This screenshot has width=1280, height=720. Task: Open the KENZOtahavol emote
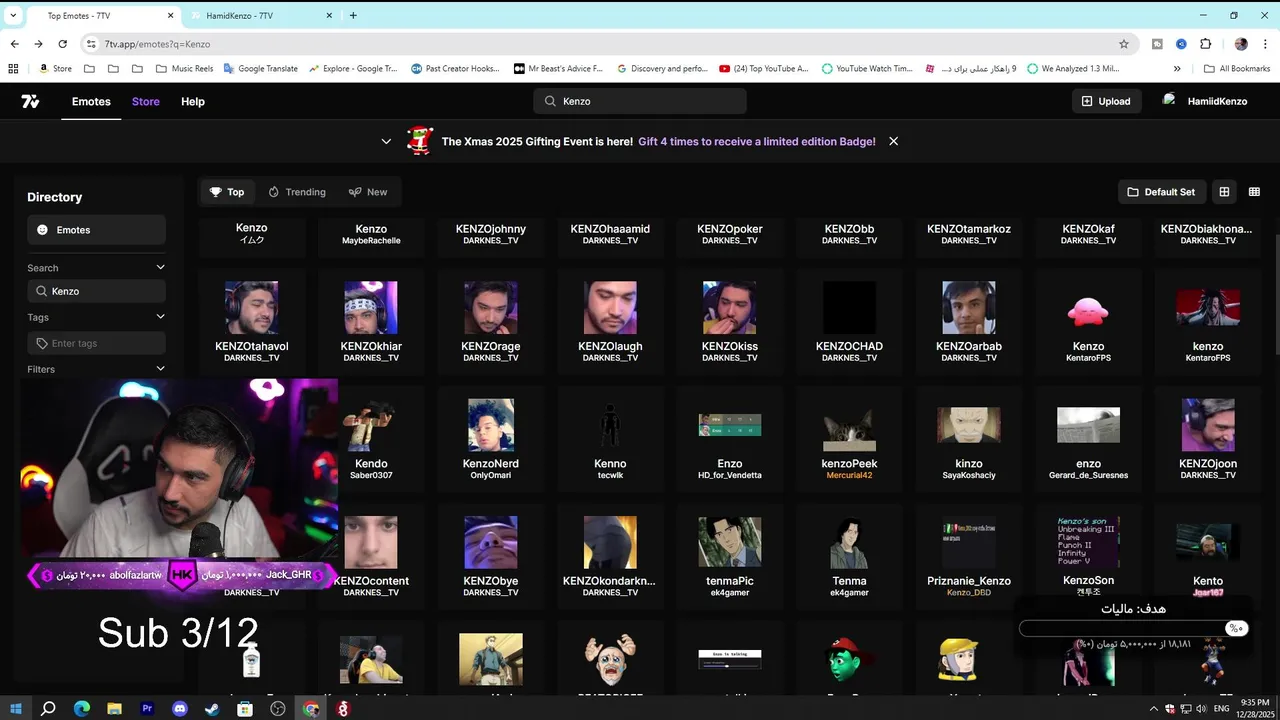pos(252,322)
